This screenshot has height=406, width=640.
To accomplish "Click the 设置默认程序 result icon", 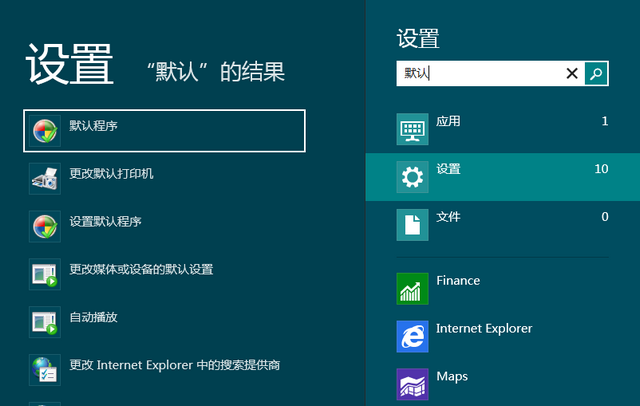I will tap(45, 226).
